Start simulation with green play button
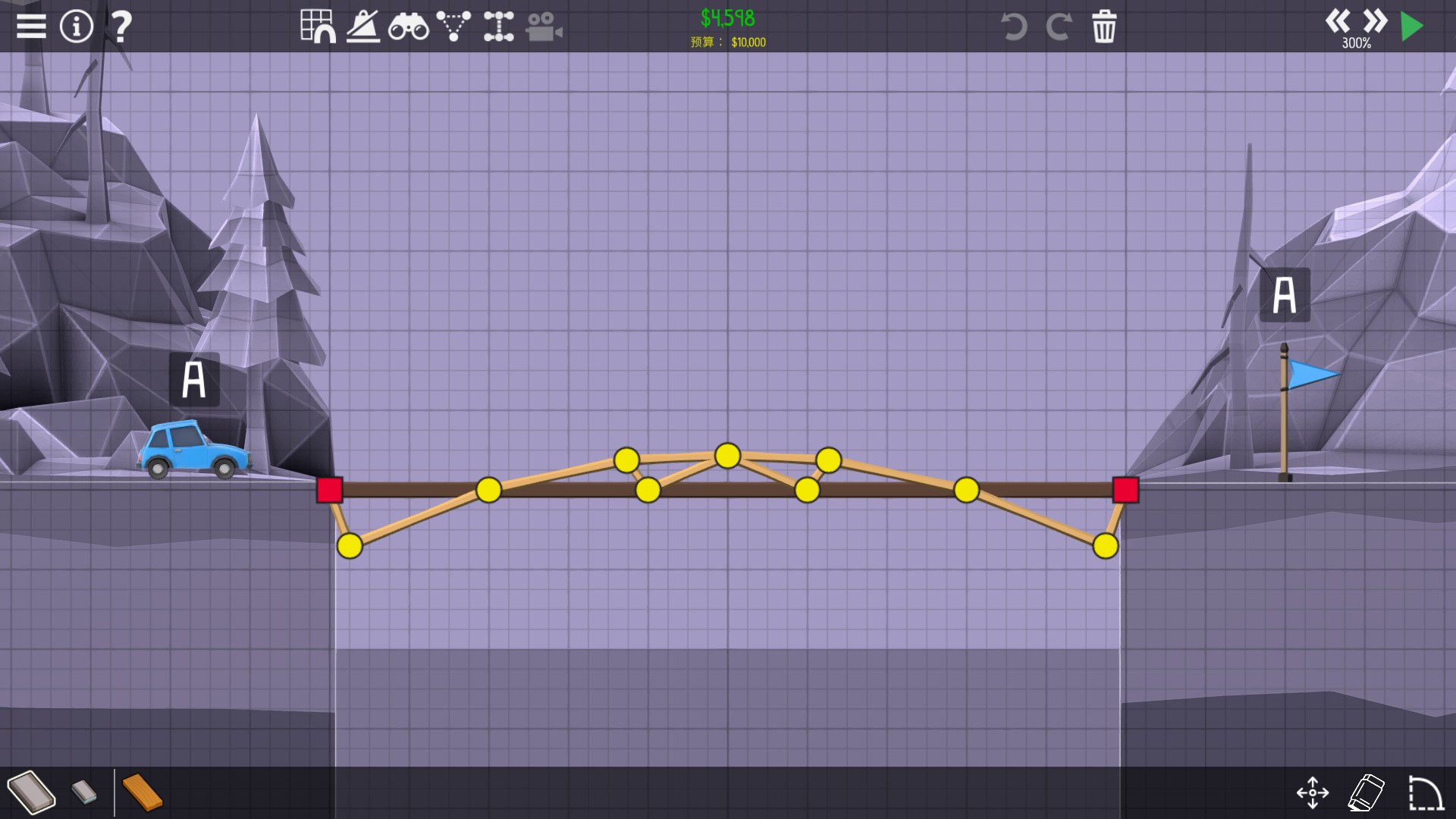This screenshot has height=819, width=1456. tap(1411, 27)
